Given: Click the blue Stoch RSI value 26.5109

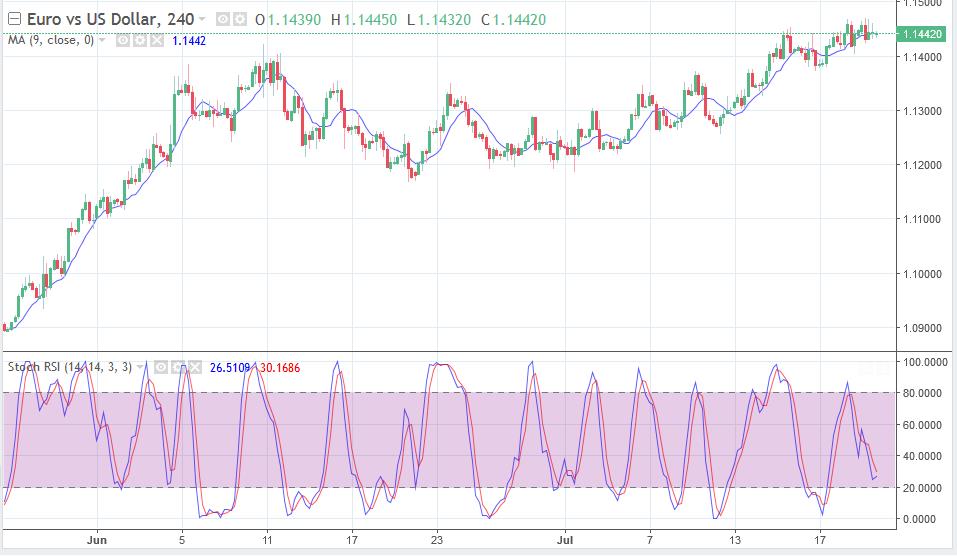Looking at the screenshot, I should point(230,368).
